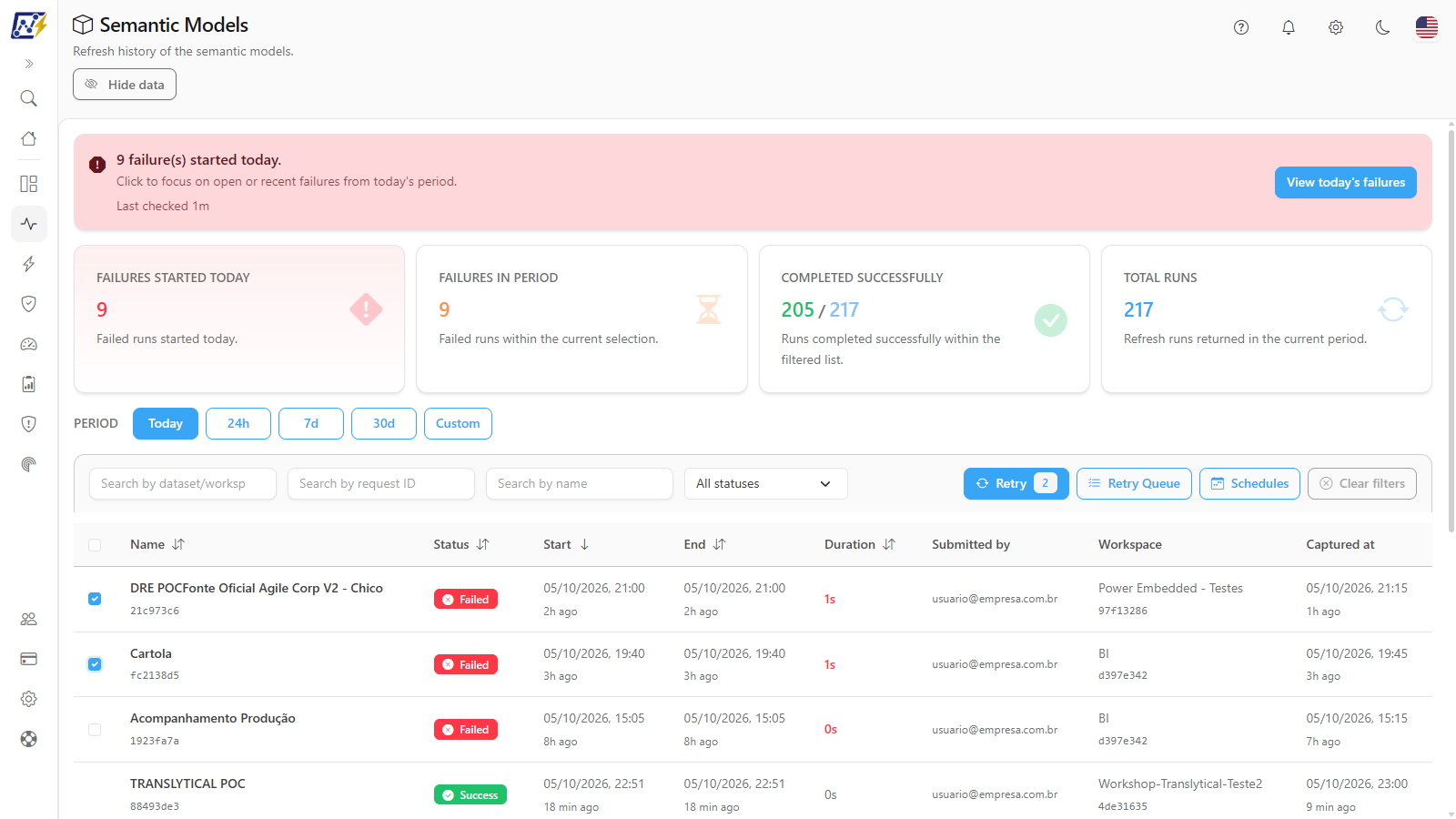This screenshot has height=819, width=1456.
Task: Expand the sidebar with the double chevron
Action: click(29, 64)
